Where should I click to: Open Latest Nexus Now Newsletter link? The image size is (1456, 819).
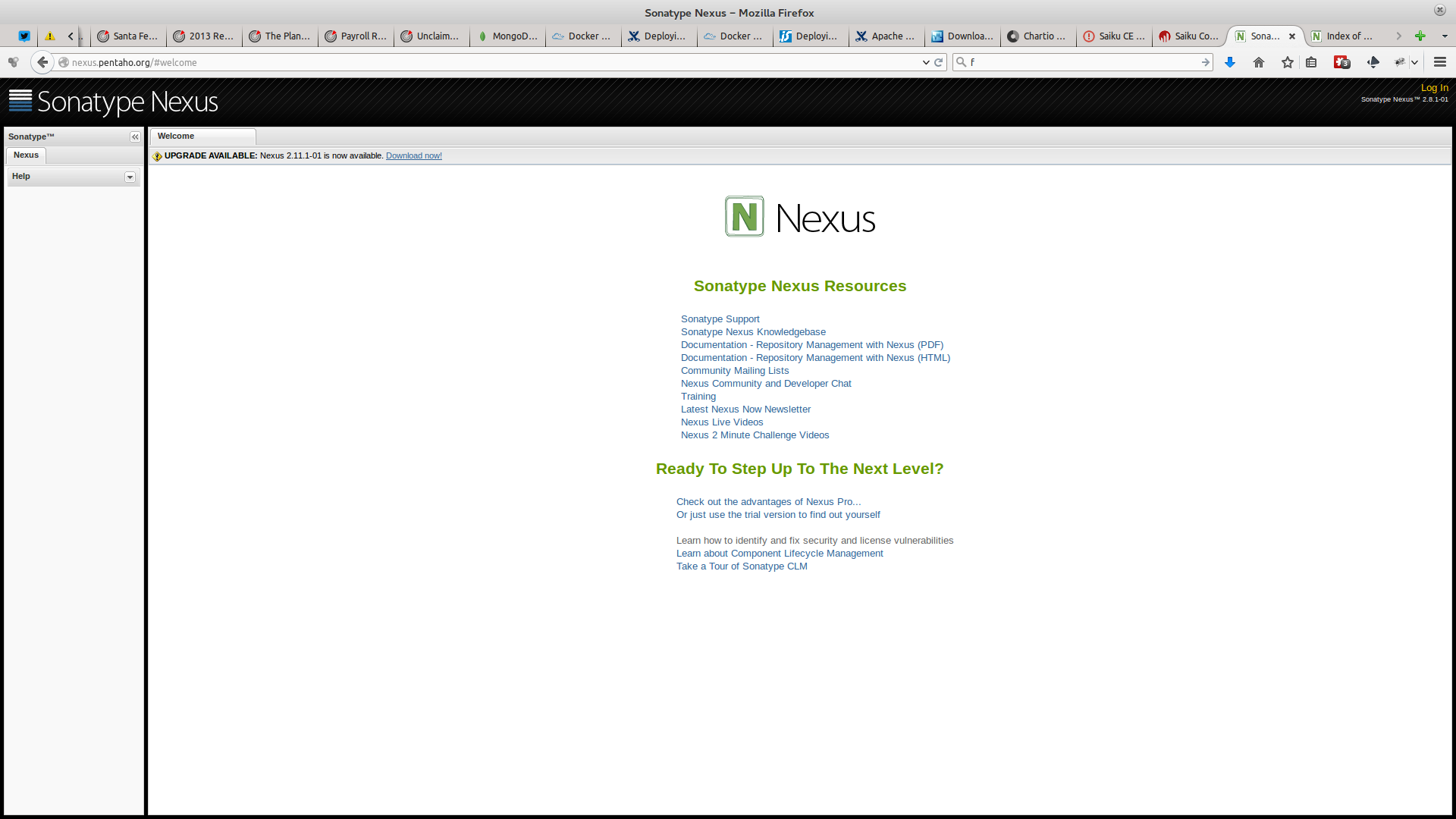point(745,409)
